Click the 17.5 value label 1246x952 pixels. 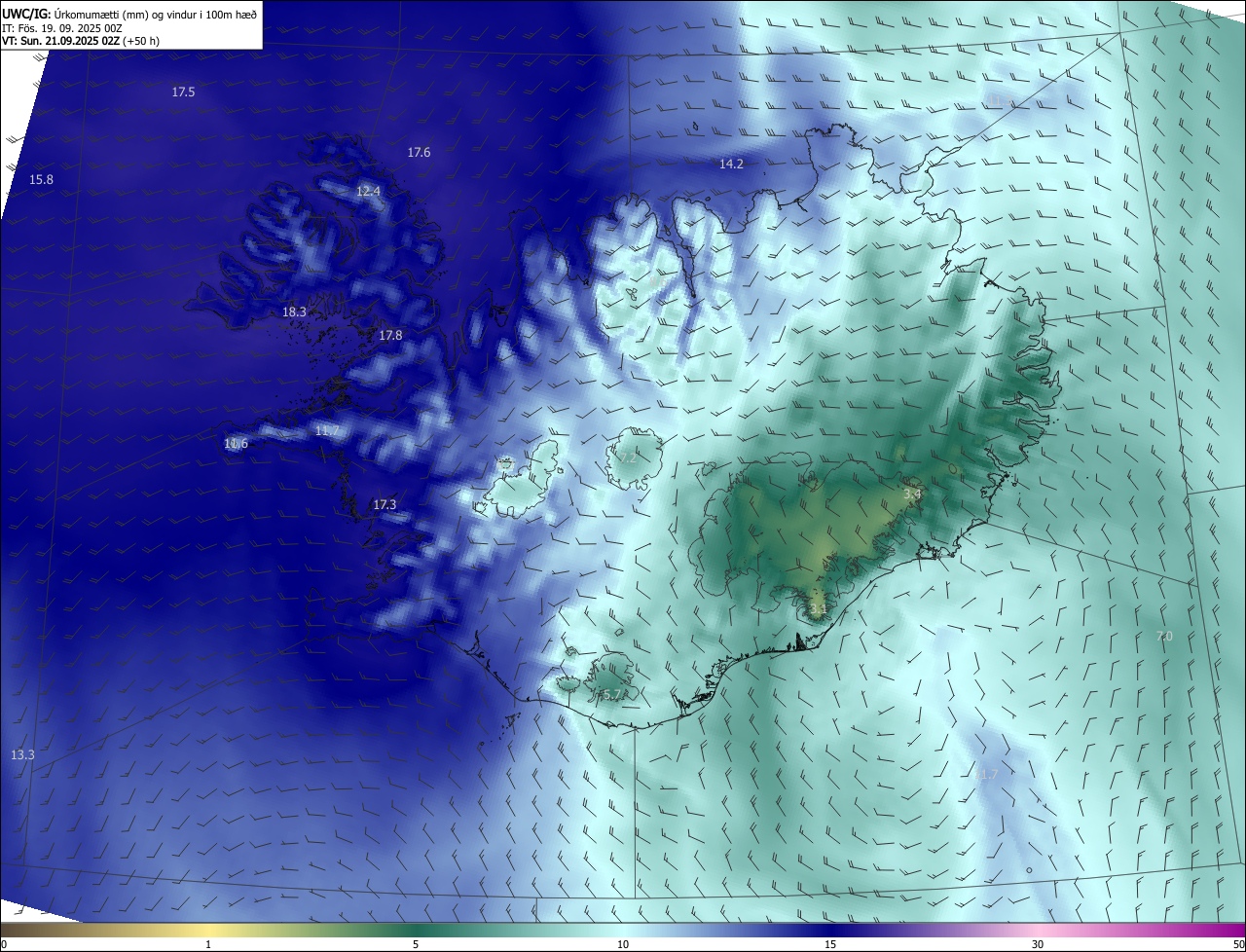(183, 92)
